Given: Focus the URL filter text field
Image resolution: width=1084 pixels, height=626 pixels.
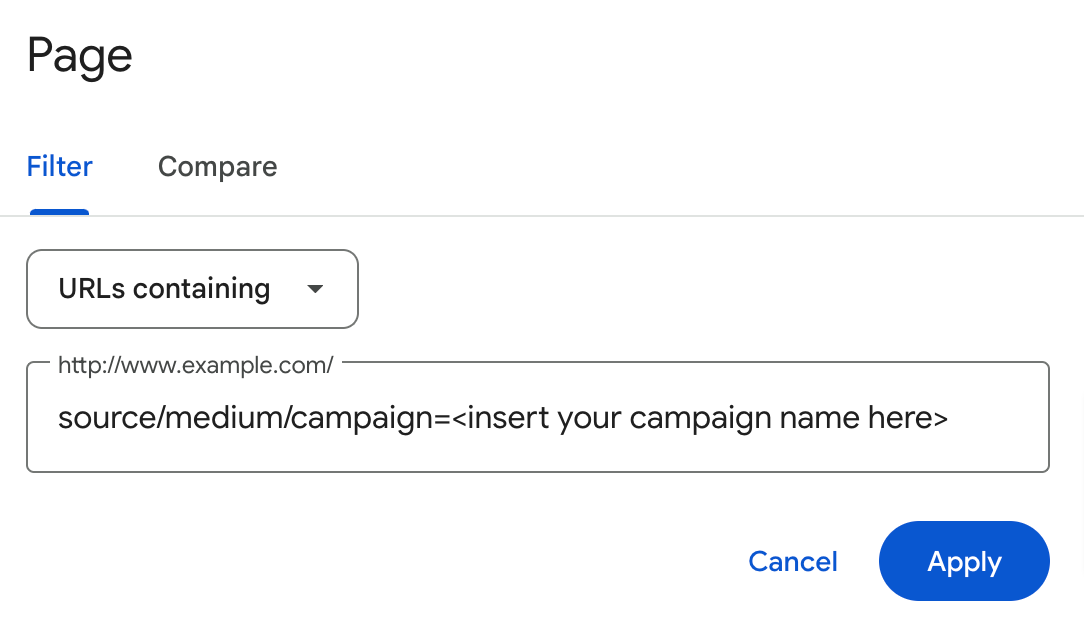Looking at the screenshot, I should tap(537, 417).
